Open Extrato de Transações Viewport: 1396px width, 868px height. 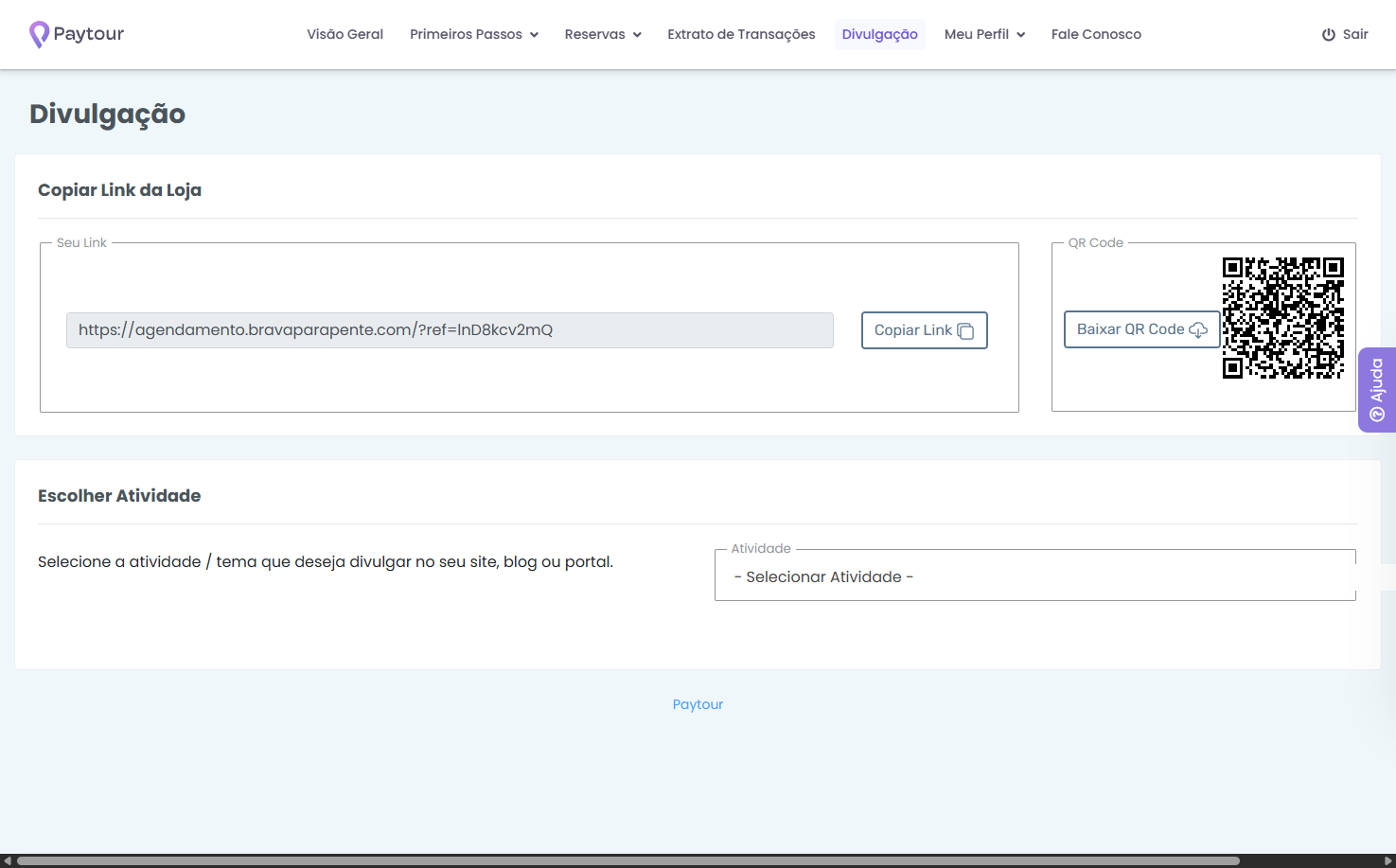pos(741,34)
